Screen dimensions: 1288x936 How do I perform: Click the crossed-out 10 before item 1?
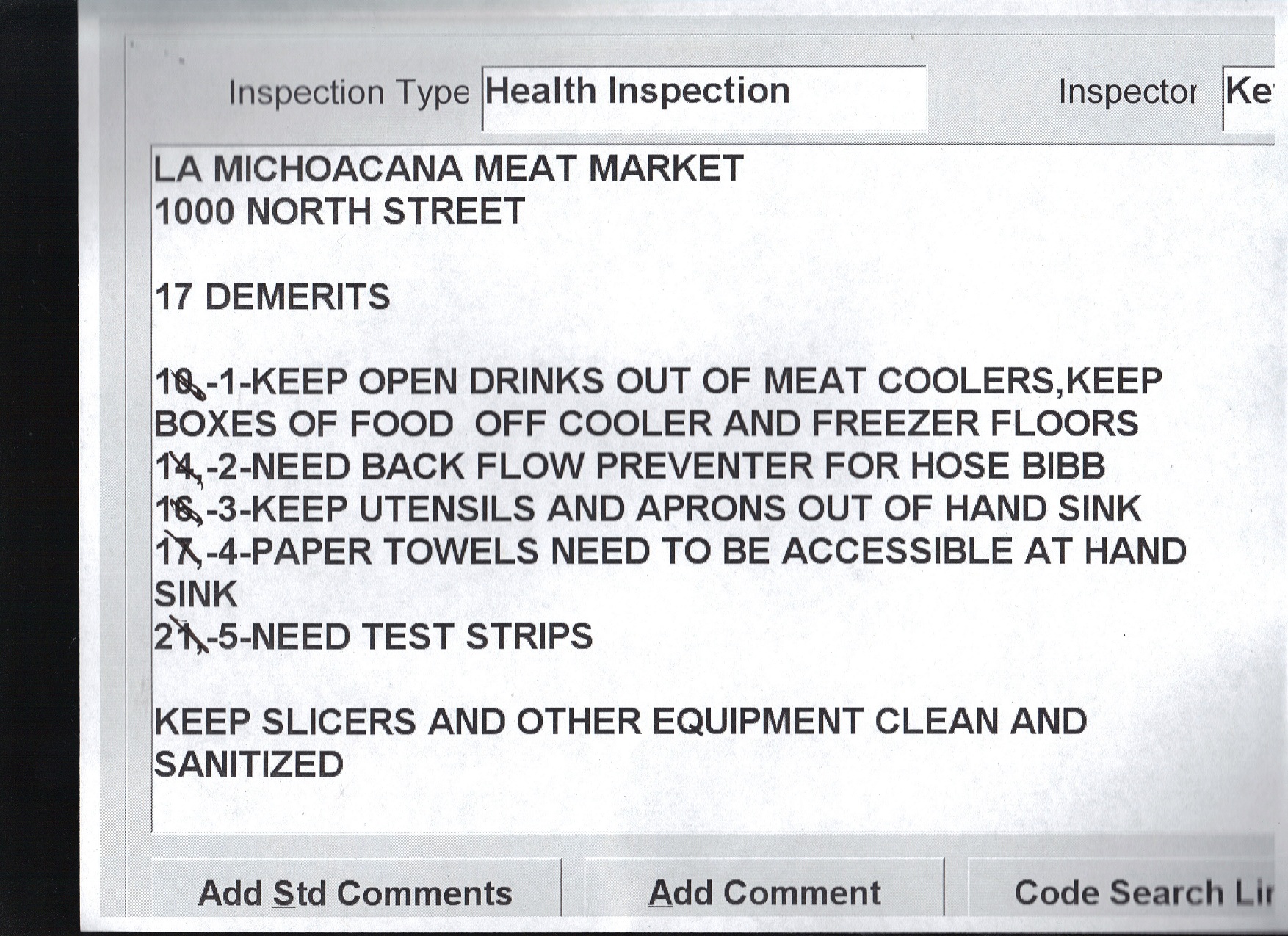[176, 382]
